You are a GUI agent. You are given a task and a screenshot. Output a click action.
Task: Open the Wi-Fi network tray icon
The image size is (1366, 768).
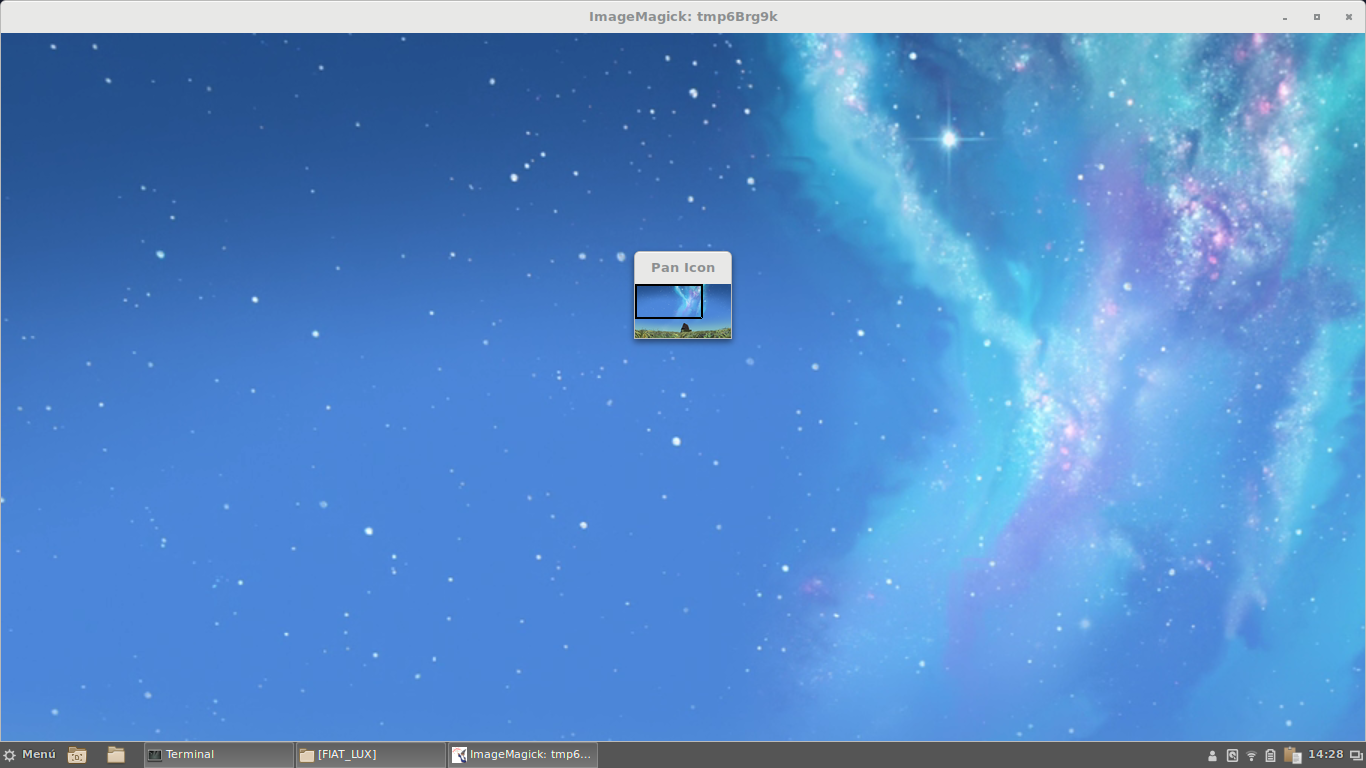click(1251, 755)
